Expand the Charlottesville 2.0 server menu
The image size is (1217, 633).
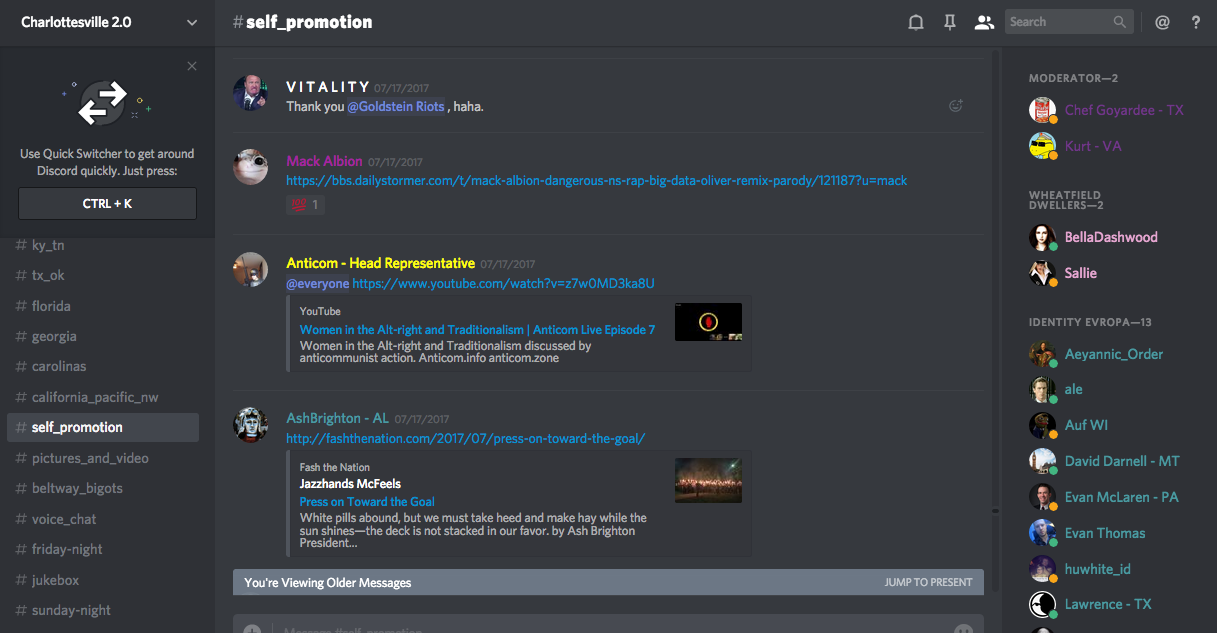[192, 22]
